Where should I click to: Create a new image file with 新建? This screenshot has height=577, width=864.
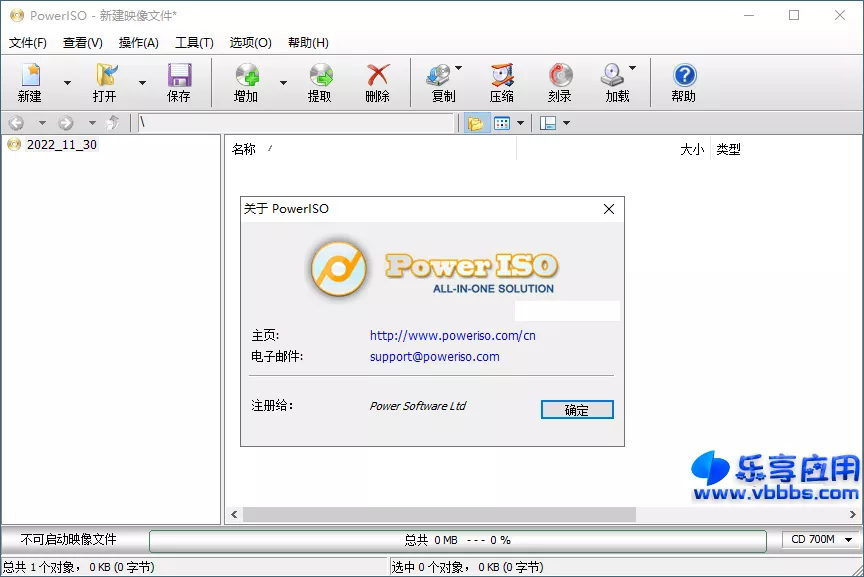30,82
